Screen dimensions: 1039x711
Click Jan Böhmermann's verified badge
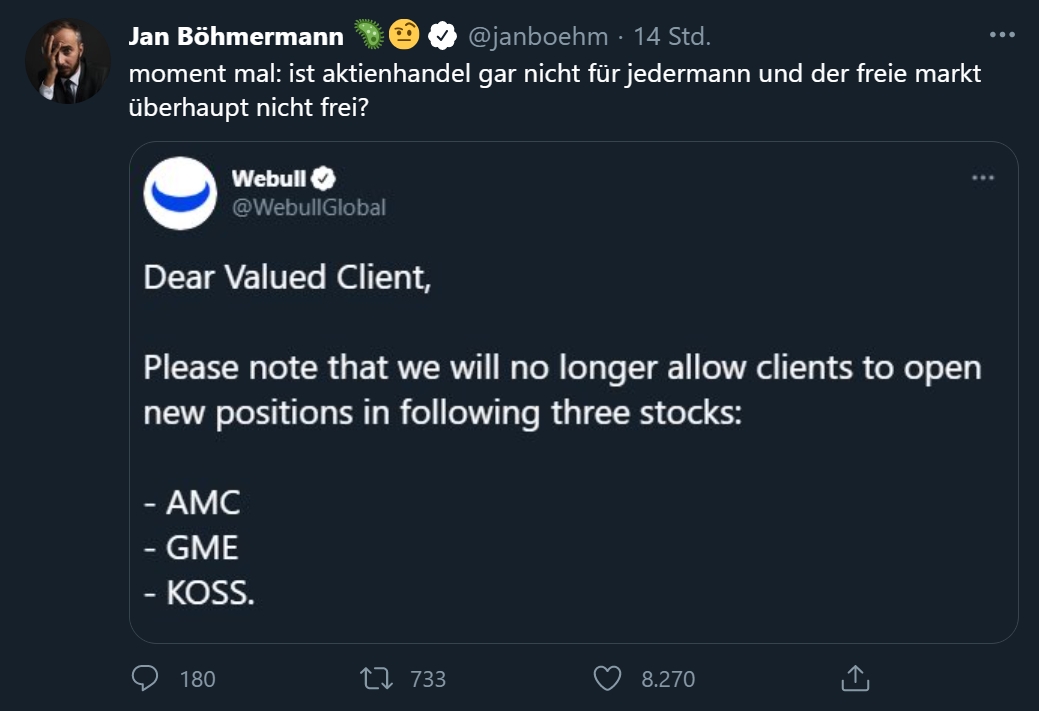(x=442, y=37)
